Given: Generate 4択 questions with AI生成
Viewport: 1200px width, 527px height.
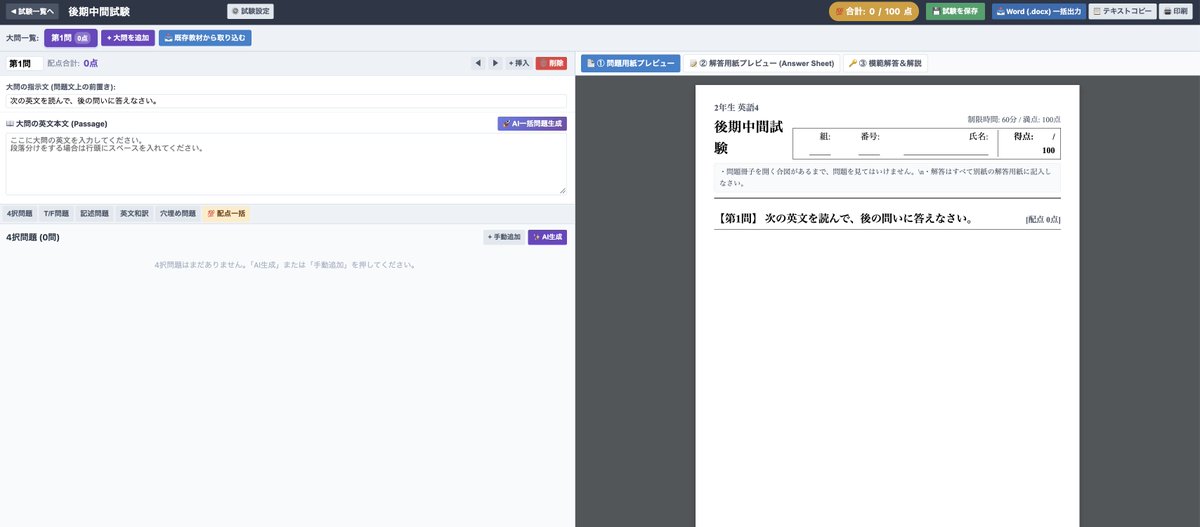Looking at the screenshot, I should 548,237.
